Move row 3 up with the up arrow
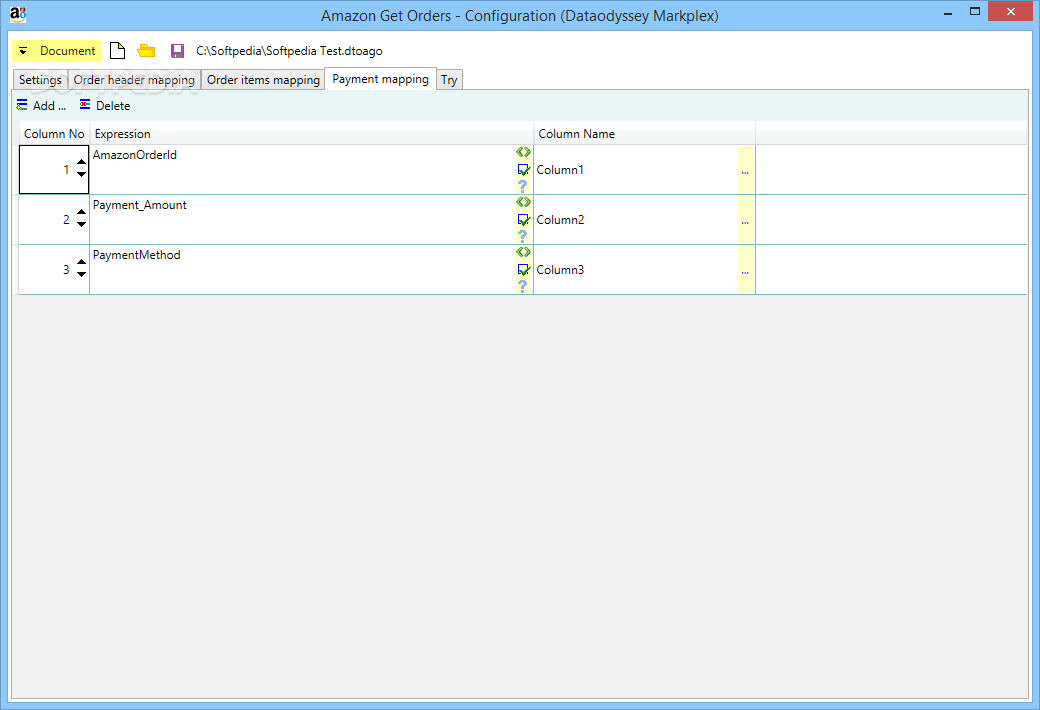1040x710 pixels. tap(81, 262)
